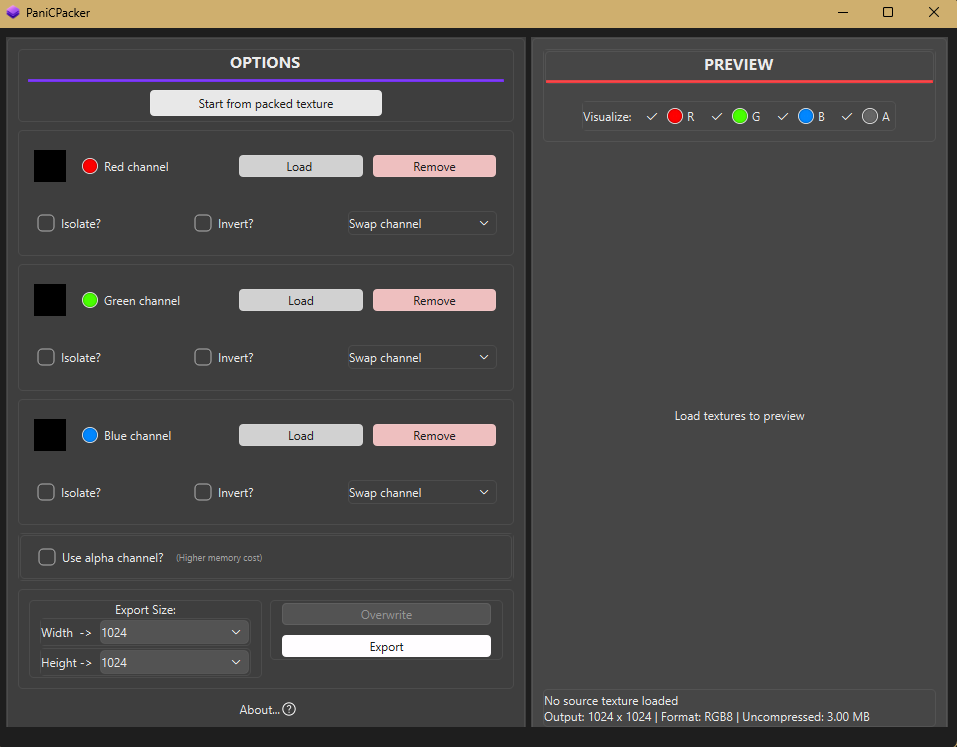
Task: Enable Invert for the Red channel
Action: (203, 223)
